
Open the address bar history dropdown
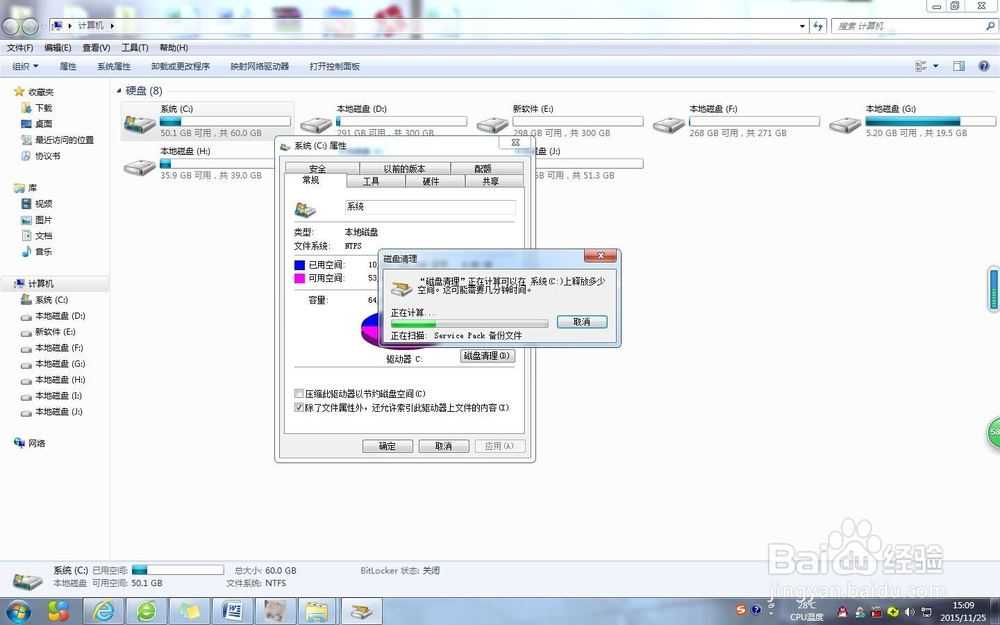802,26
